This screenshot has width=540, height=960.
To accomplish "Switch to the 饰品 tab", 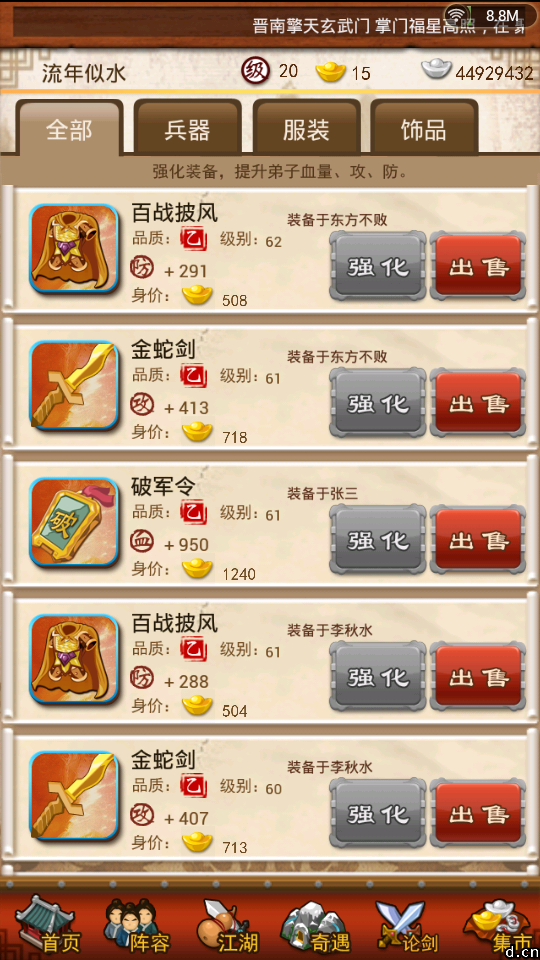I will [x=424, y=130].
